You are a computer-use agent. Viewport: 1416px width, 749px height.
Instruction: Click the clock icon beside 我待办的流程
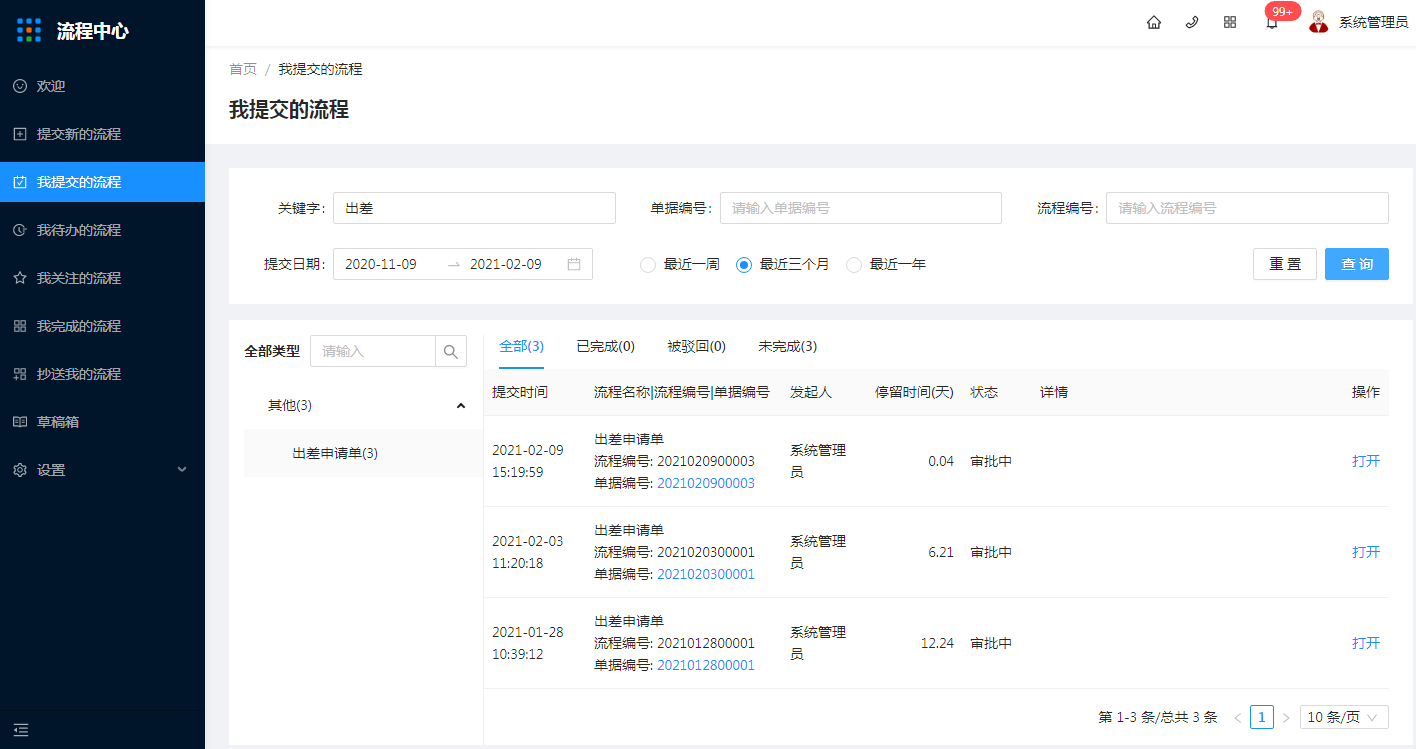(20, 230)
